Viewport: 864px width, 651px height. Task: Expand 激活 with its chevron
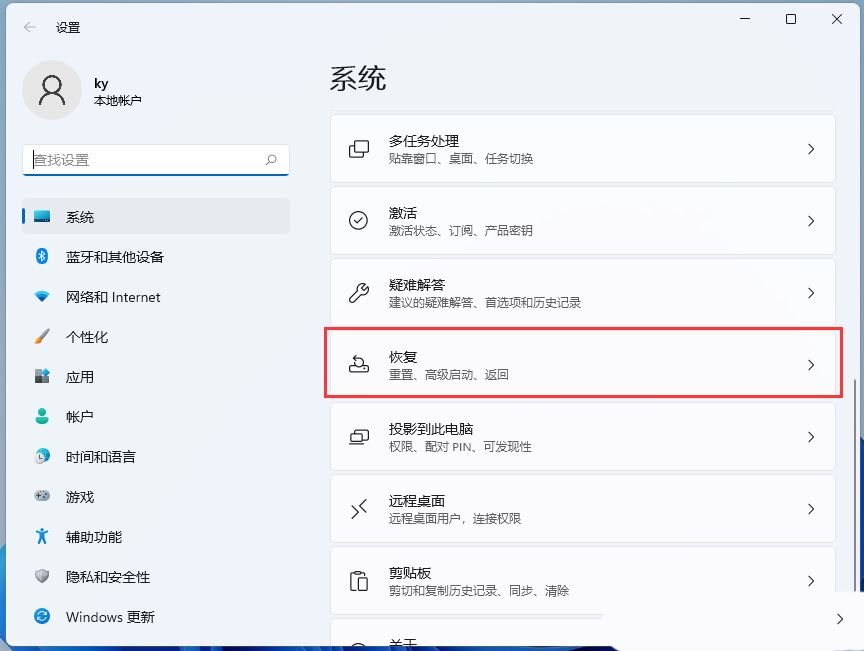pos(811,220)
